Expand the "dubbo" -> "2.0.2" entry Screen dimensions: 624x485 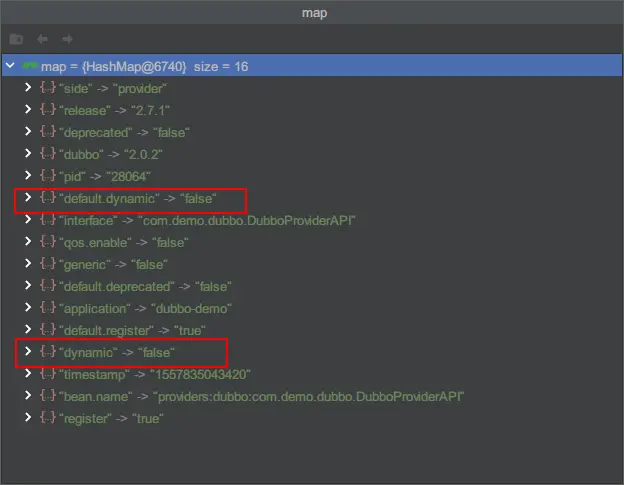click(28, 154)
